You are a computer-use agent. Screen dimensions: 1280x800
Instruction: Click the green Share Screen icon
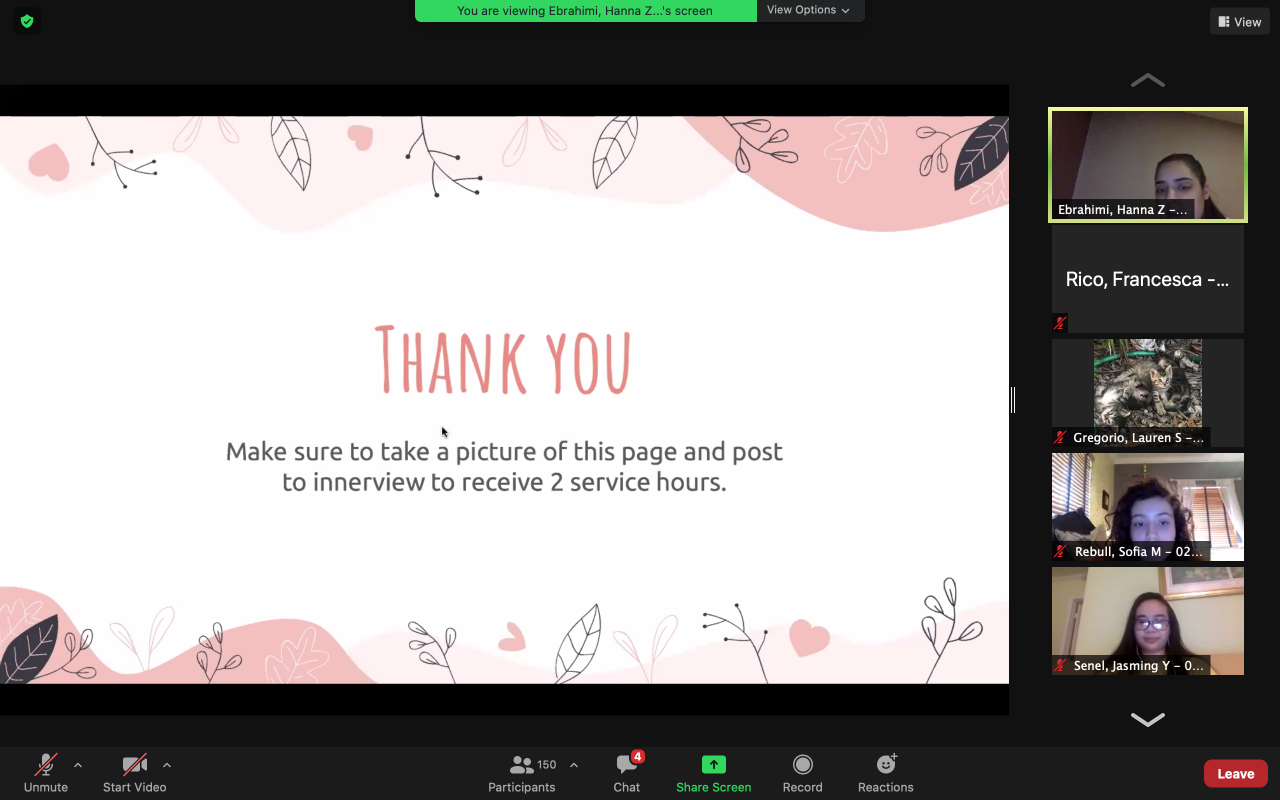click(x=713, y=765)
